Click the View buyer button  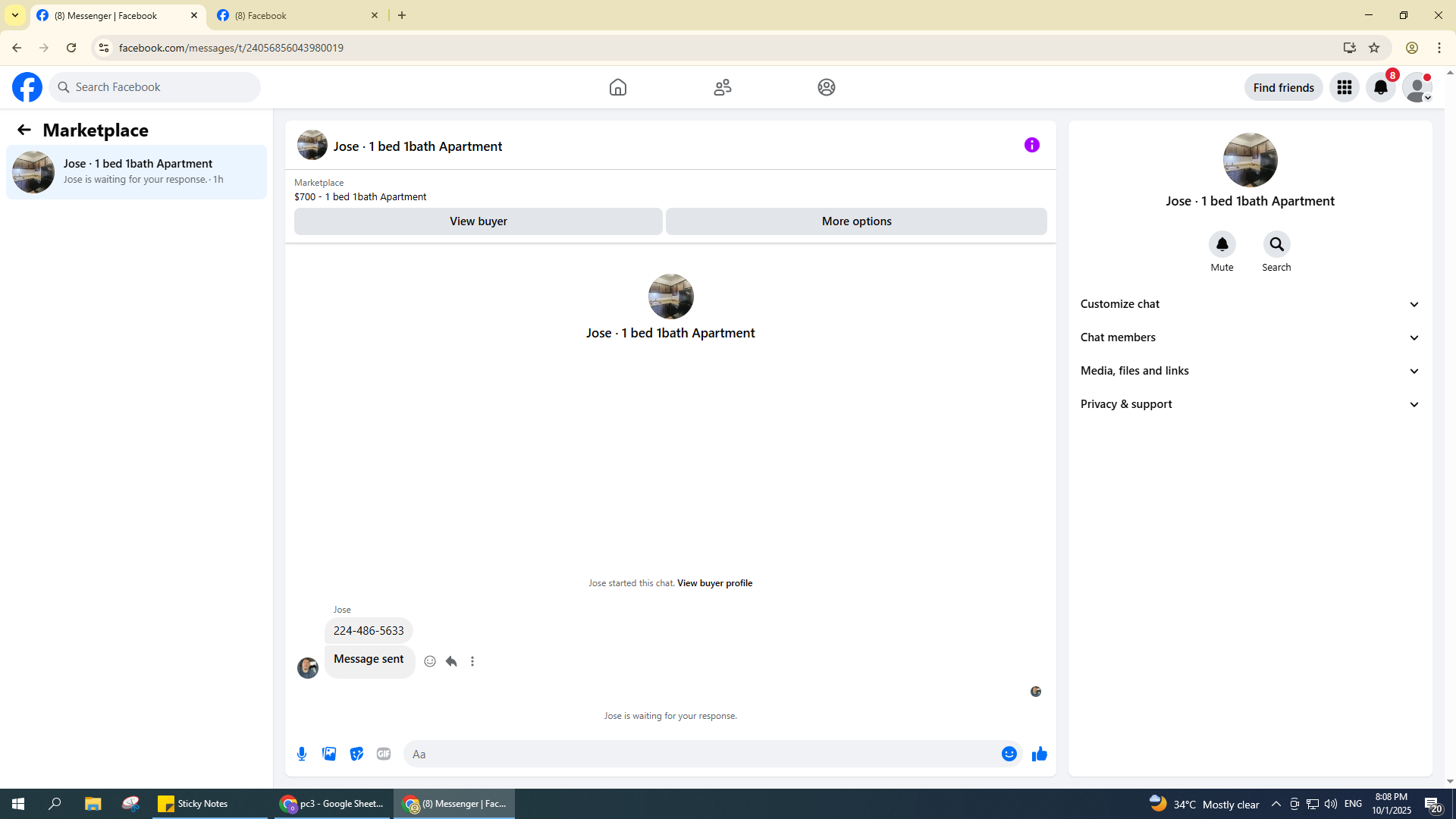[479, 221]
